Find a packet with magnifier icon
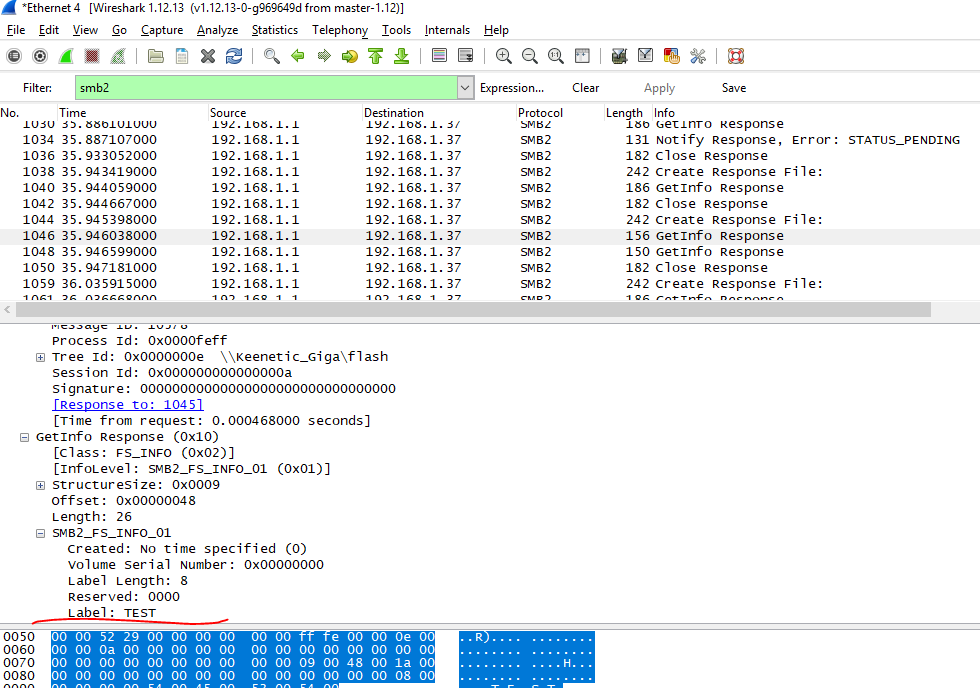980x688 pixels. 271,56
